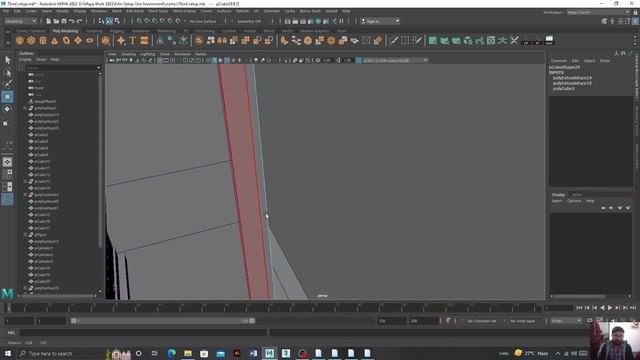The image size is (640, 360).
Task: Click the Multi-Cut tool shelf icon
Action: [393, 40]
